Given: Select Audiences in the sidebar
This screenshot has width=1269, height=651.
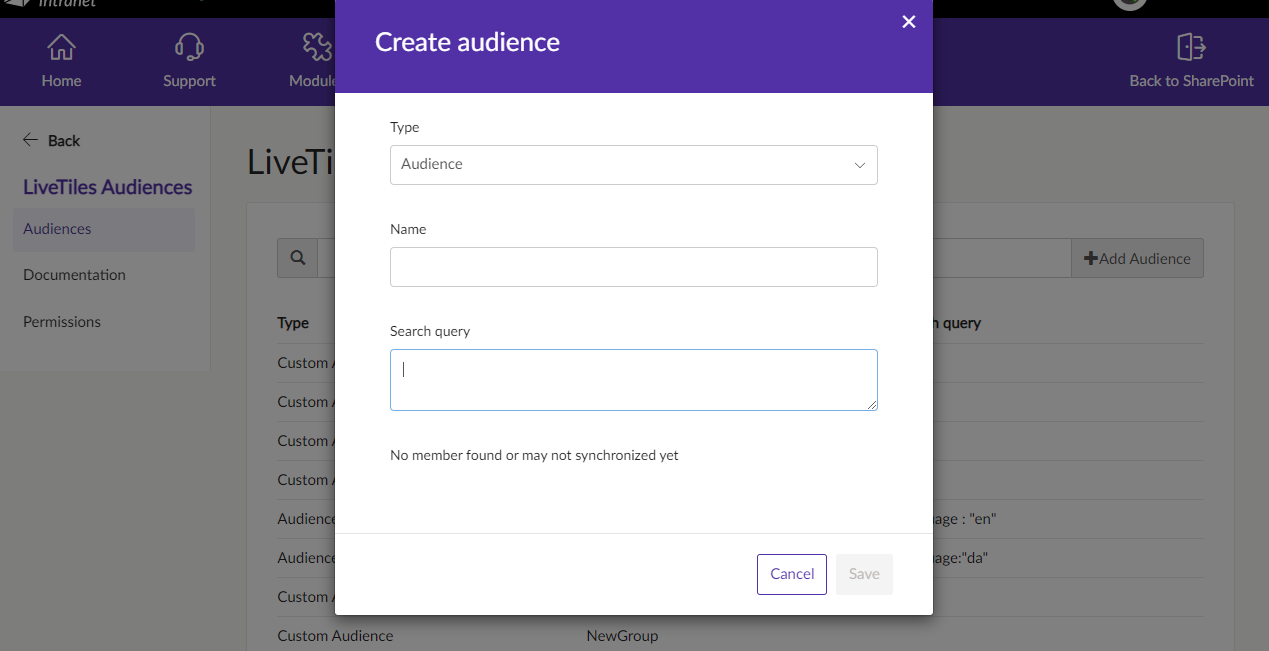Looking at the screenshot, I should pos(104,229).
